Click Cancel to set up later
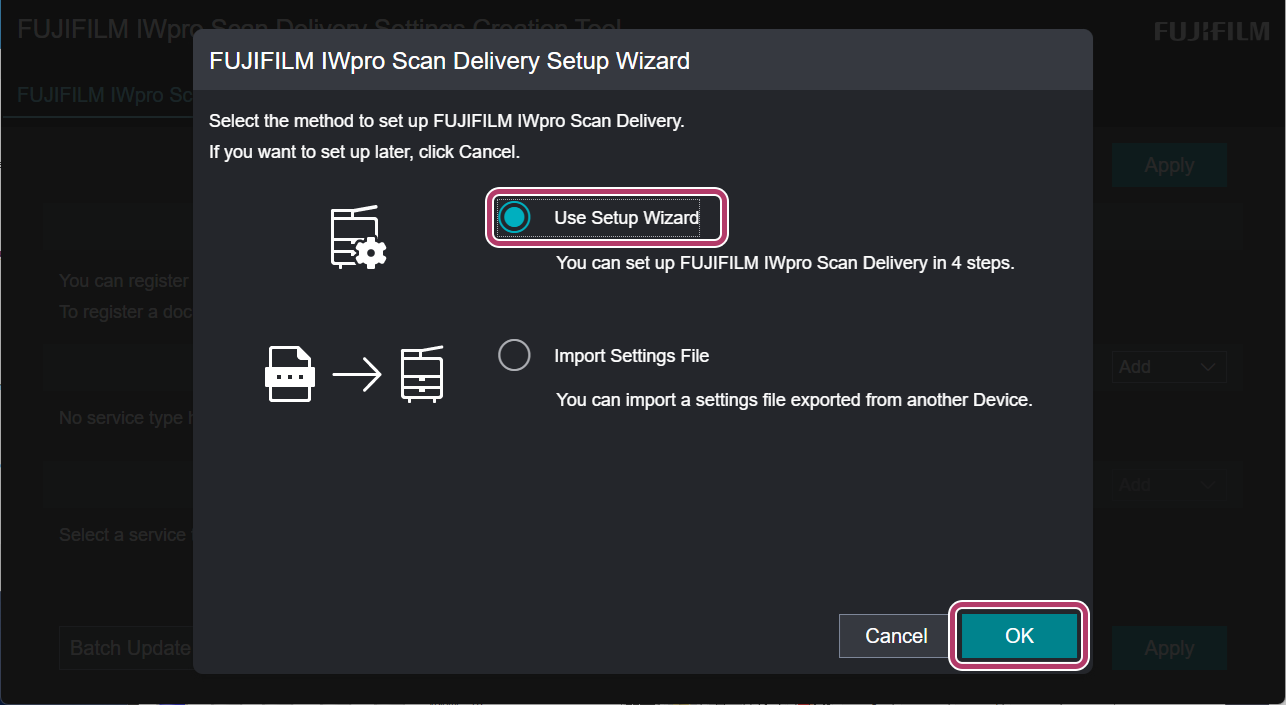The height and width of the screenshot is (705, 1286). [x=896, y=636]
